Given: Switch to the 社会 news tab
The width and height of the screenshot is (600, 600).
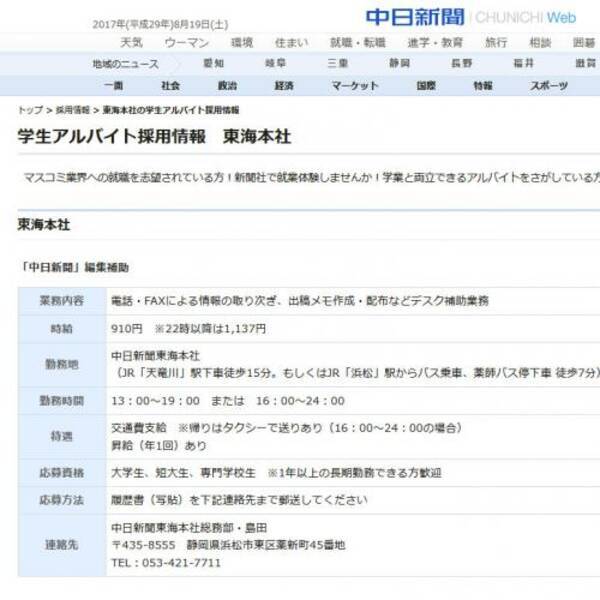Looking at the screenshot, I should pyautogui.click(x=171, y=86).
